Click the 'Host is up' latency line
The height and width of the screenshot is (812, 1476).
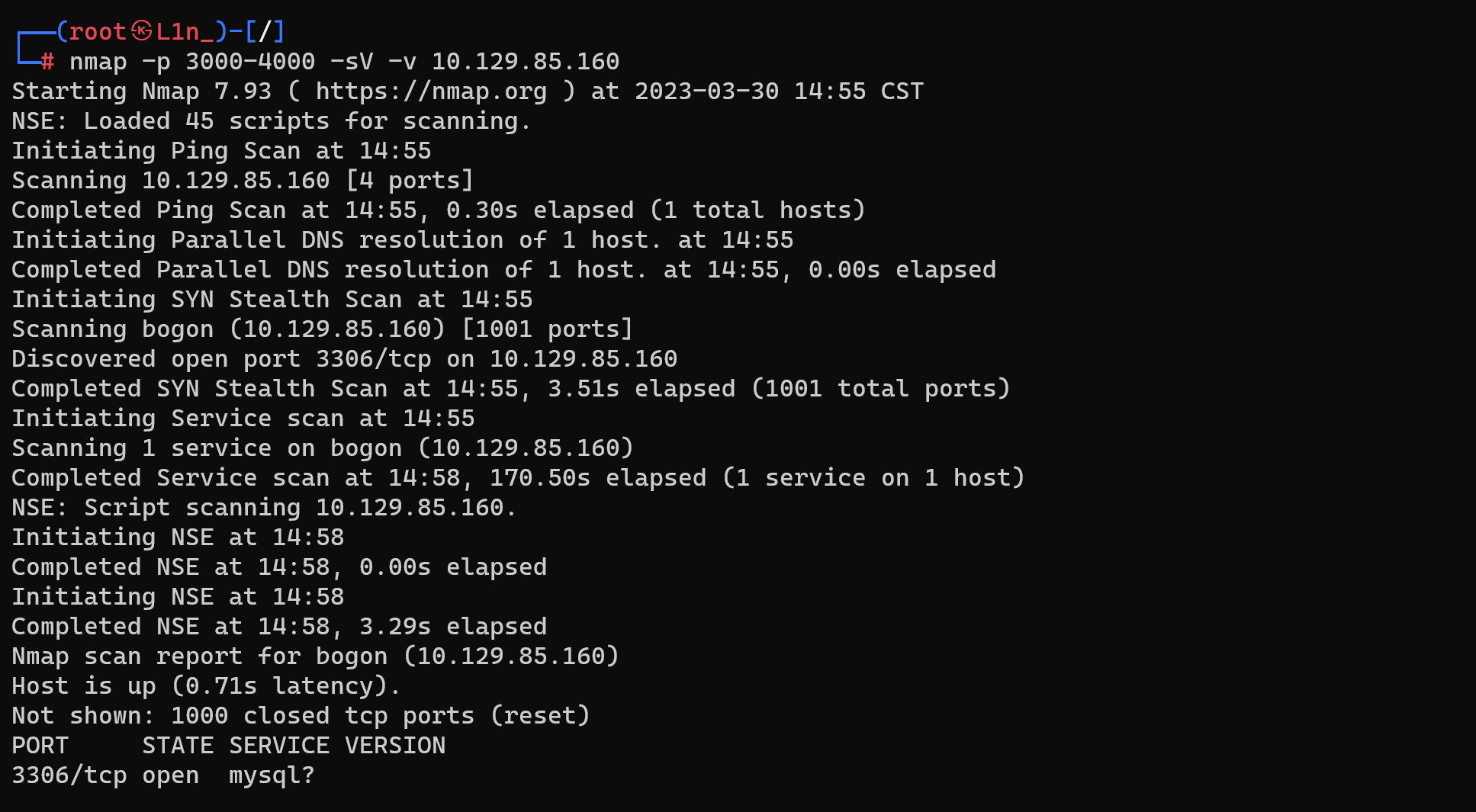click(x=206, y=686)
